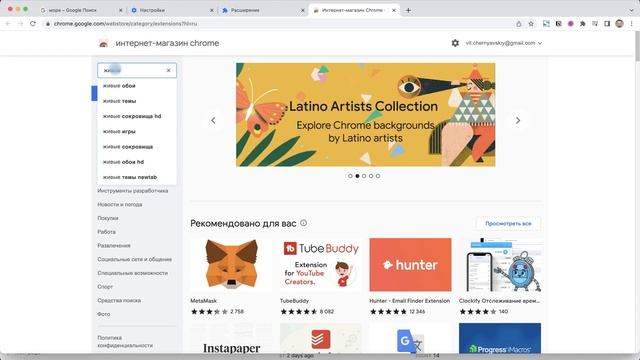This screenshot has width=640, height=360.
Task: Show the next banner slide
Action: [x=518, y=120]
